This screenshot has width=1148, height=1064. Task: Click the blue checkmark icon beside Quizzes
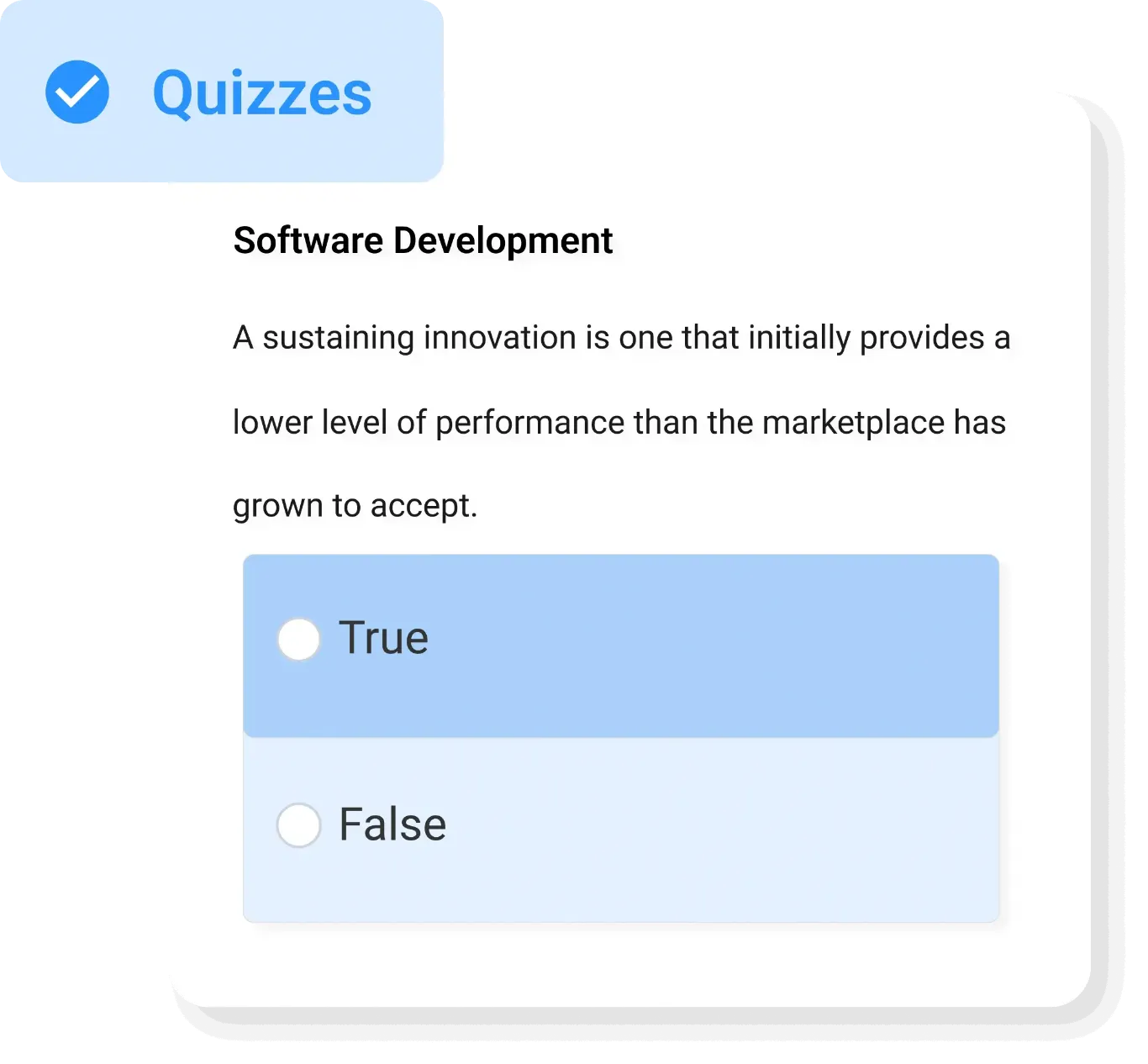pyautogui.click(x=77, y=92)
